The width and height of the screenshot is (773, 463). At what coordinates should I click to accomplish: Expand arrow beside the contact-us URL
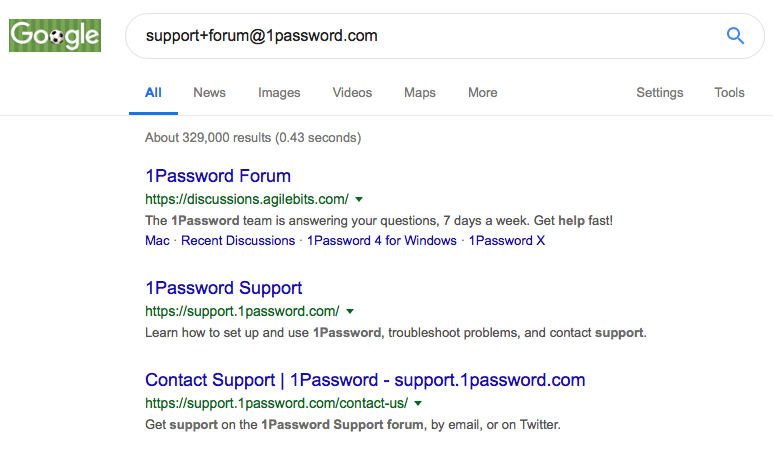[418, 403]
